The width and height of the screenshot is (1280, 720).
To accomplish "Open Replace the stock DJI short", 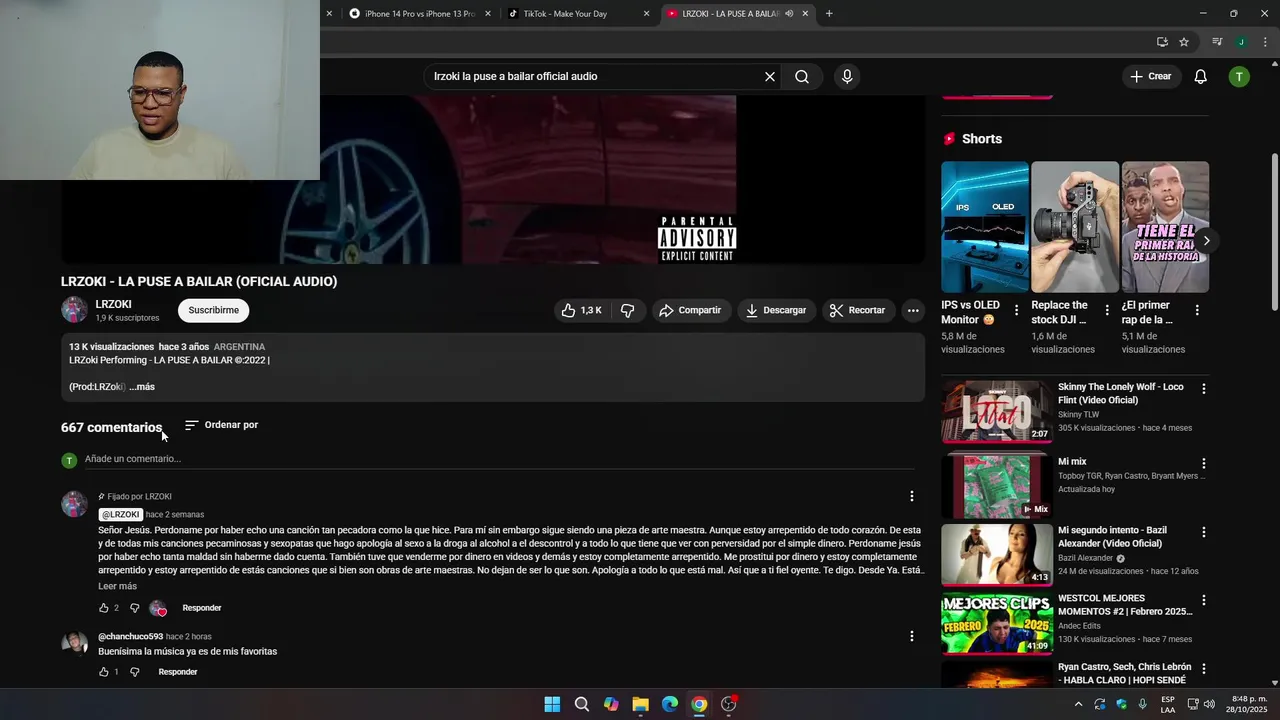I will (1075, 227).
